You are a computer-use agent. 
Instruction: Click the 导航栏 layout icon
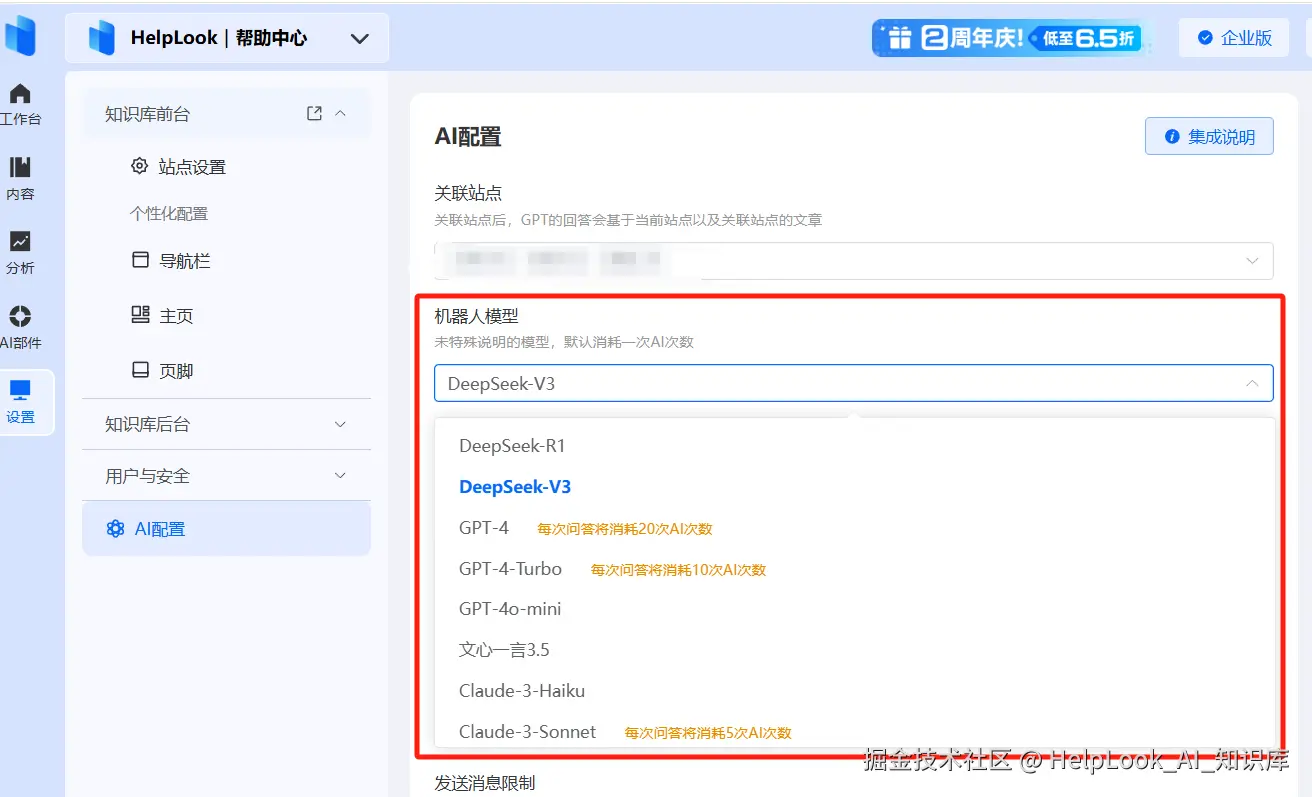tap(140, 260)
